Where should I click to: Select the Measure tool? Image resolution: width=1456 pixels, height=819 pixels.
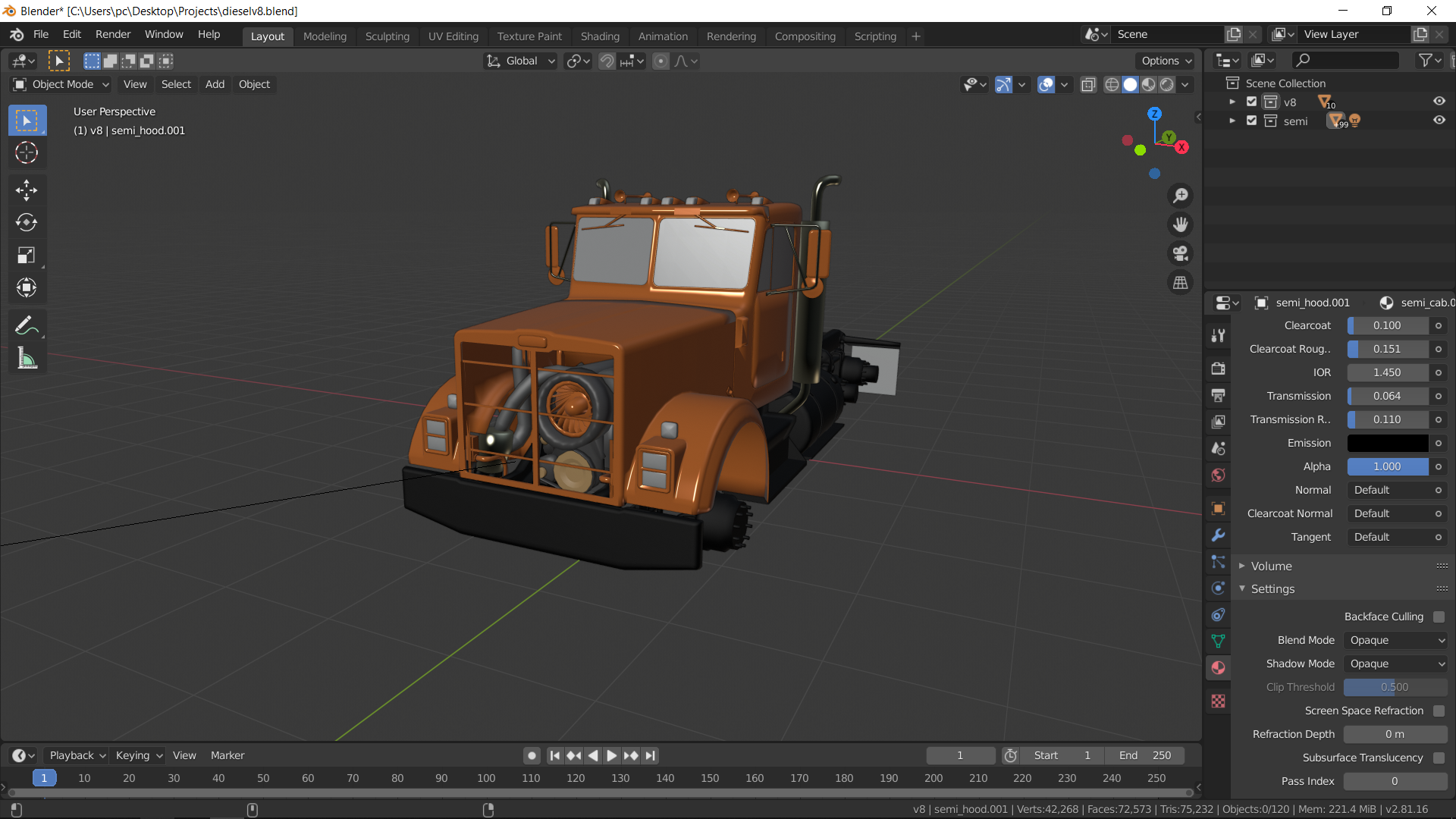click(27, 359)
